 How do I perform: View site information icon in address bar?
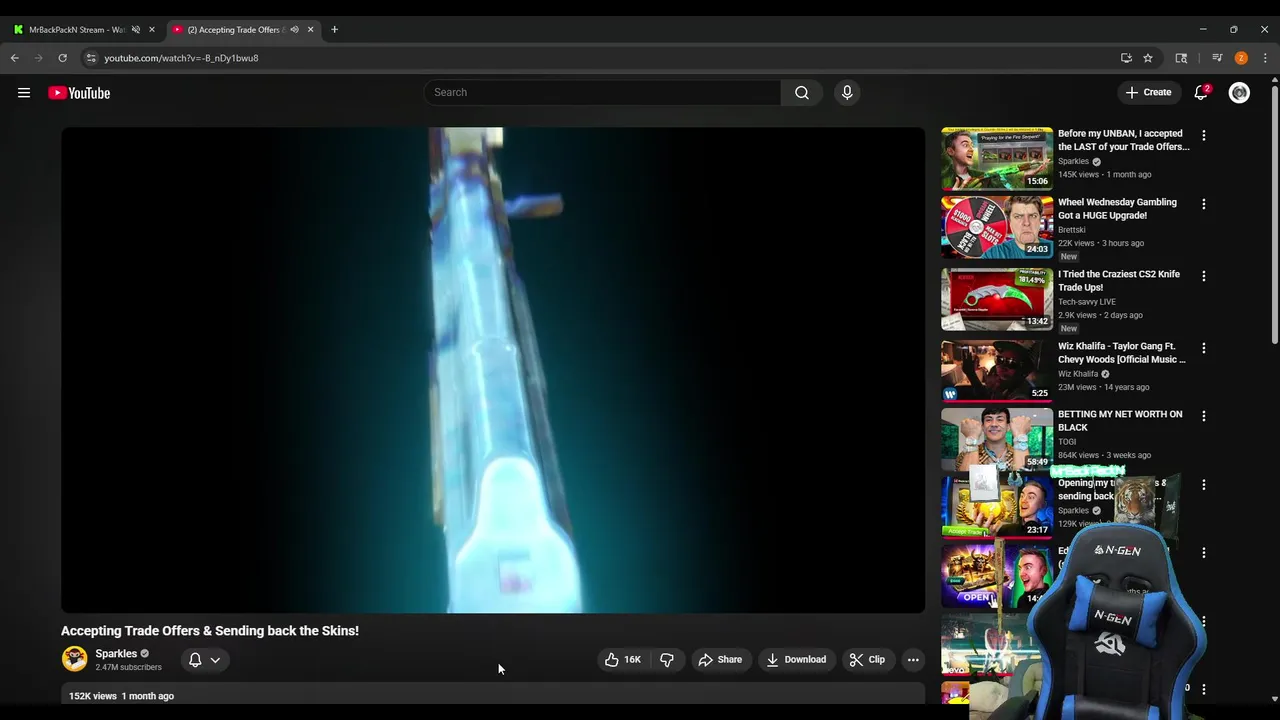click(91, 58)
